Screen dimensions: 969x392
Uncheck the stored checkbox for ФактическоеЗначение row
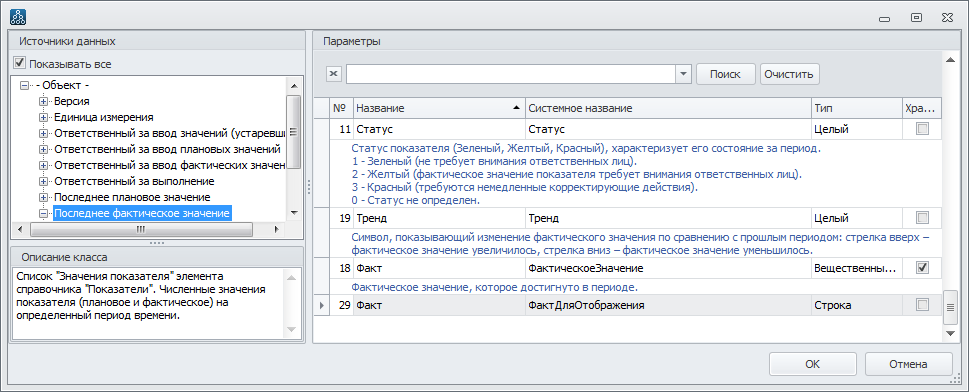922,268
